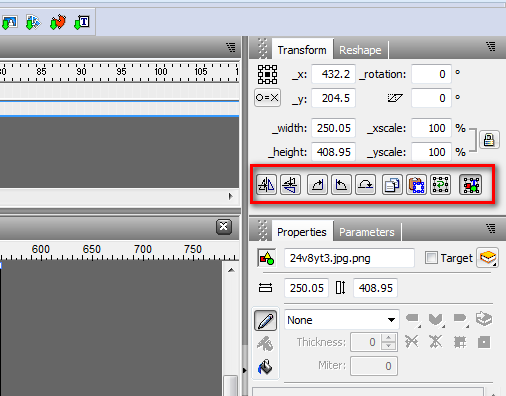This screenshot has height=396, width=506.
Task: Click the object type shapes icon
Action: coord(267,258)
